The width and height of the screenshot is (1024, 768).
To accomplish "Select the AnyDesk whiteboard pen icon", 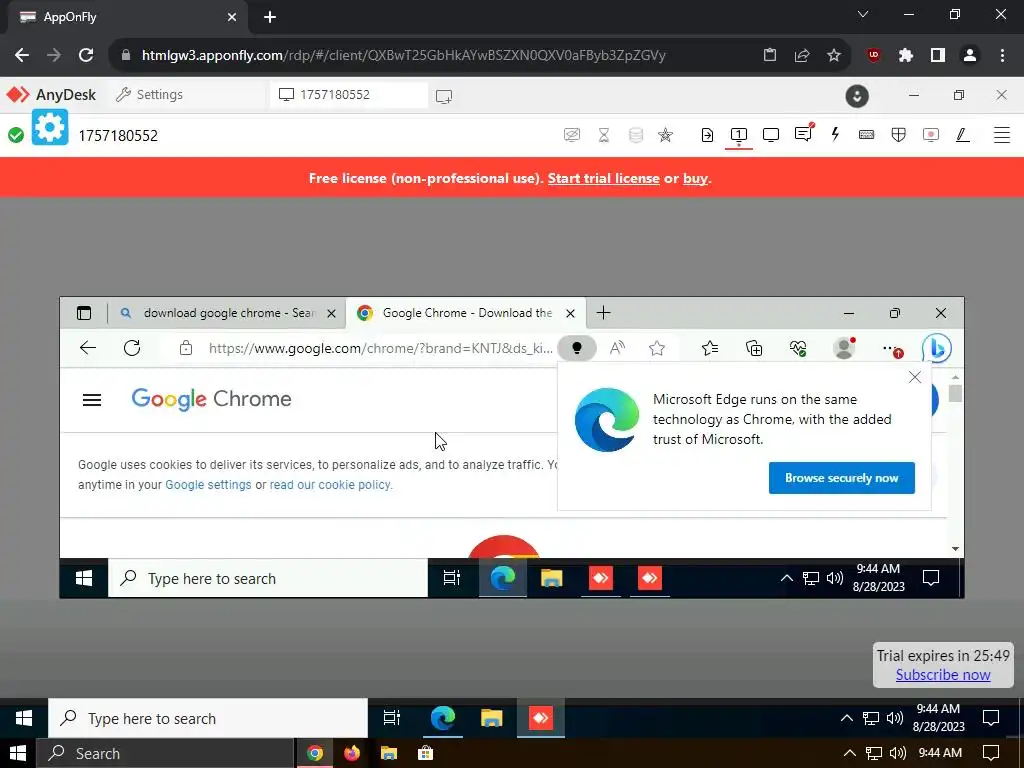I will [x=963, y=135].
